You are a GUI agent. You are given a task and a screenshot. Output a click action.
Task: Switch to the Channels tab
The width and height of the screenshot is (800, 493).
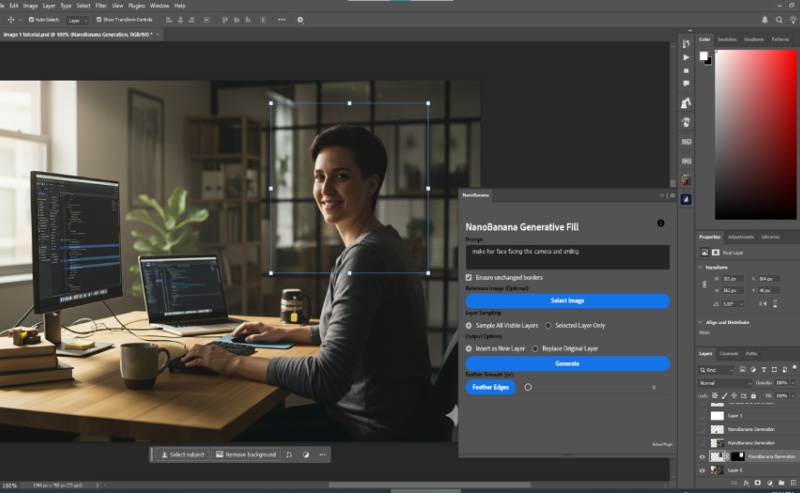point(729,353)
